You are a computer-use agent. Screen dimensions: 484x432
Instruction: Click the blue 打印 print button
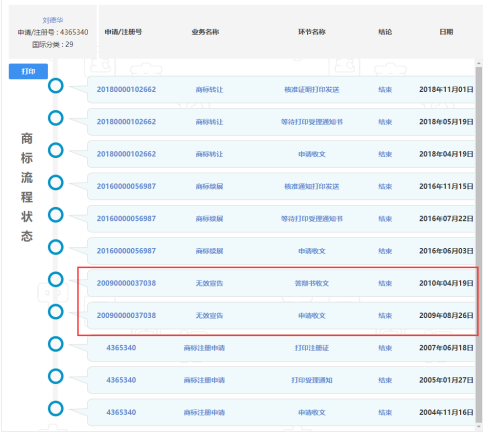point(28,71)
